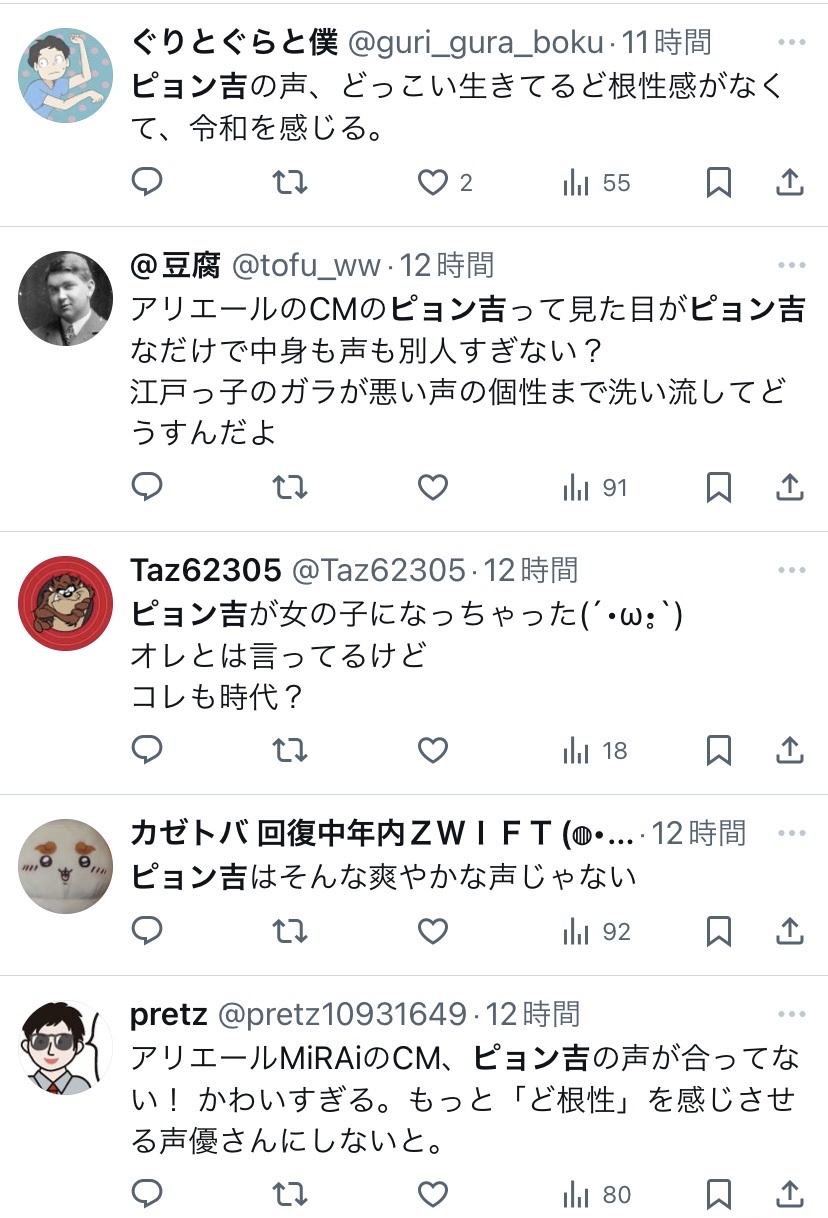Retweet the @tofu_ww post

pos(290,487)
